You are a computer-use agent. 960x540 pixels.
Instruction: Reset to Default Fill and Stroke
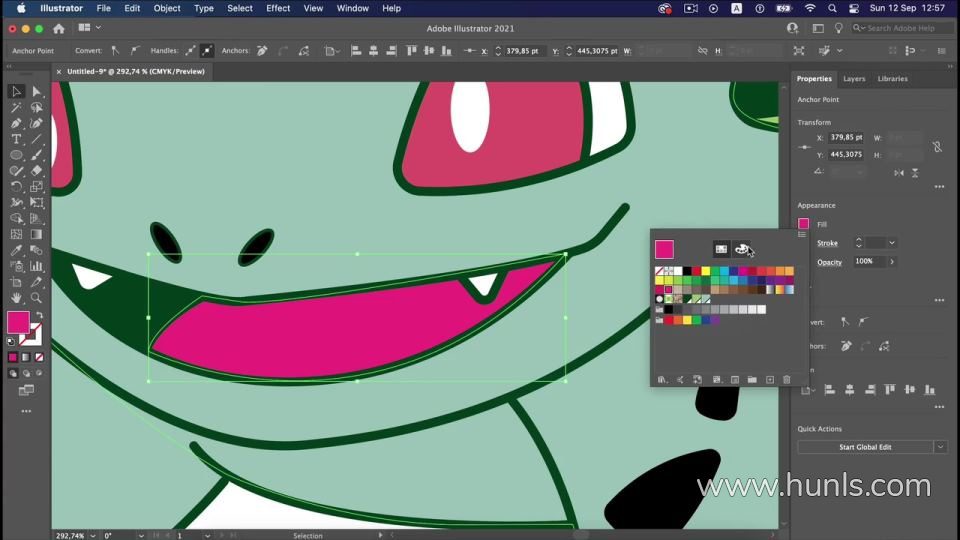[x=11, y=342]
